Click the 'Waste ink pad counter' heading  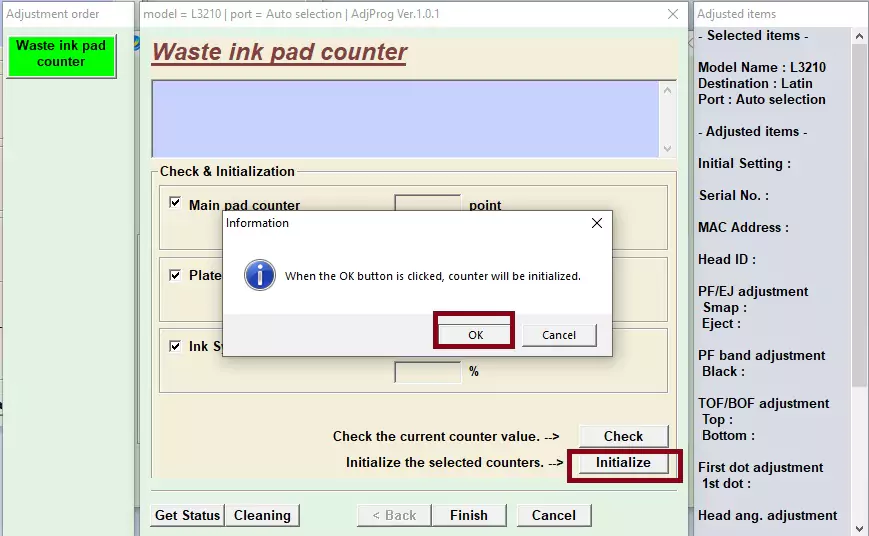[x=279, y=52]
